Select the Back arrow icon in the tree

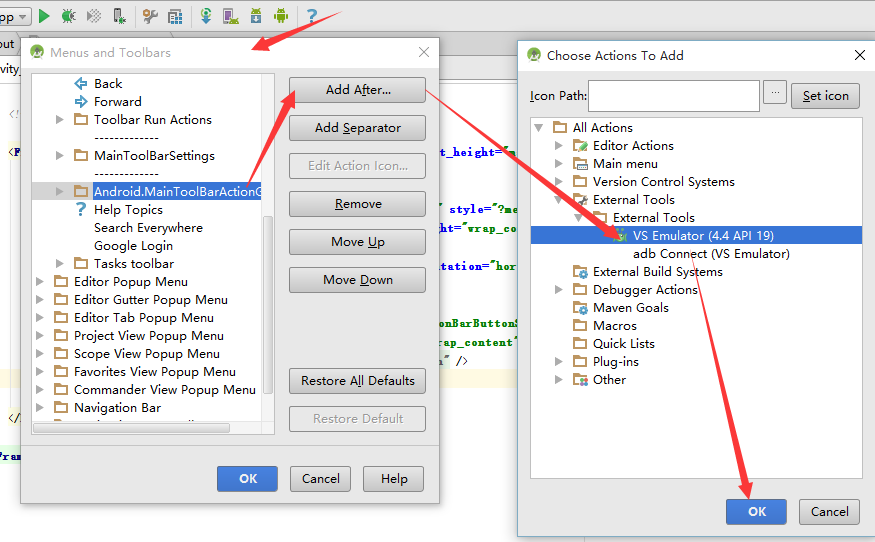(x=81, y=84)
